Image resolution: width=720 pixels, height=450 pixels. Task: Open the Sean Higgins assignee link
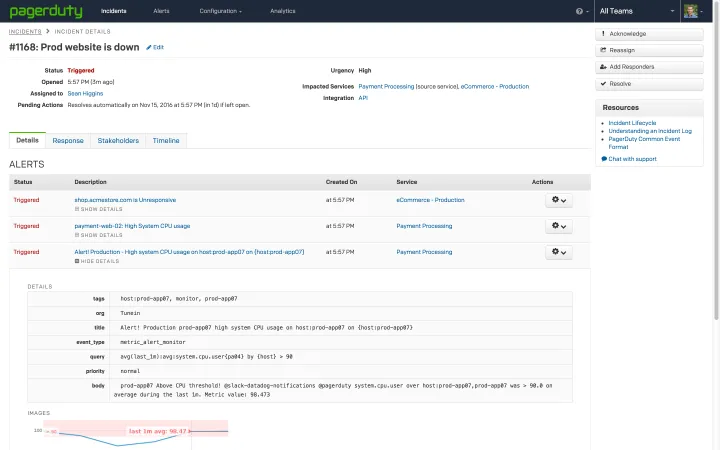(x=85, y=87)
